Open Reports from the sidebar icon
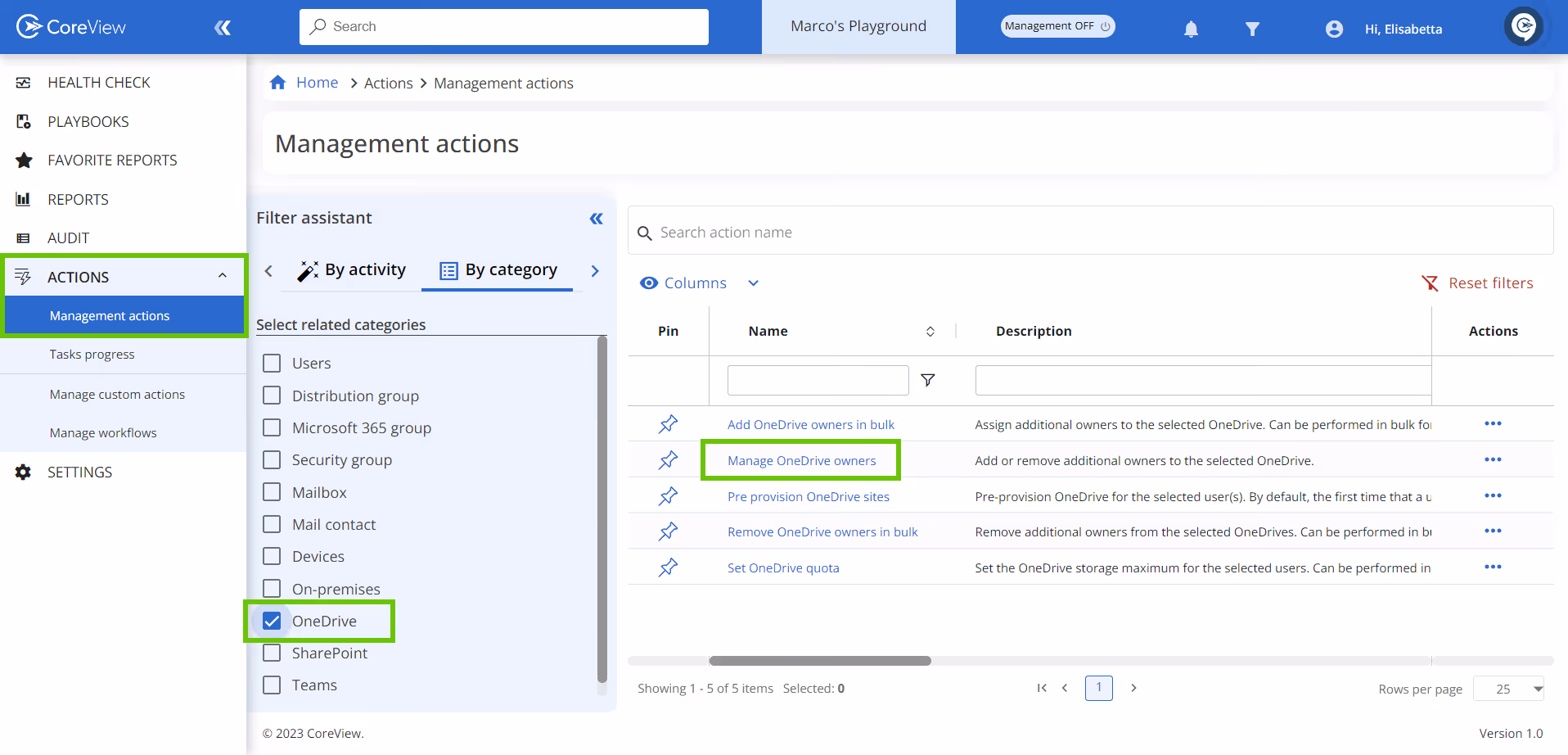 pyautogui.click(x=23, y=199)
